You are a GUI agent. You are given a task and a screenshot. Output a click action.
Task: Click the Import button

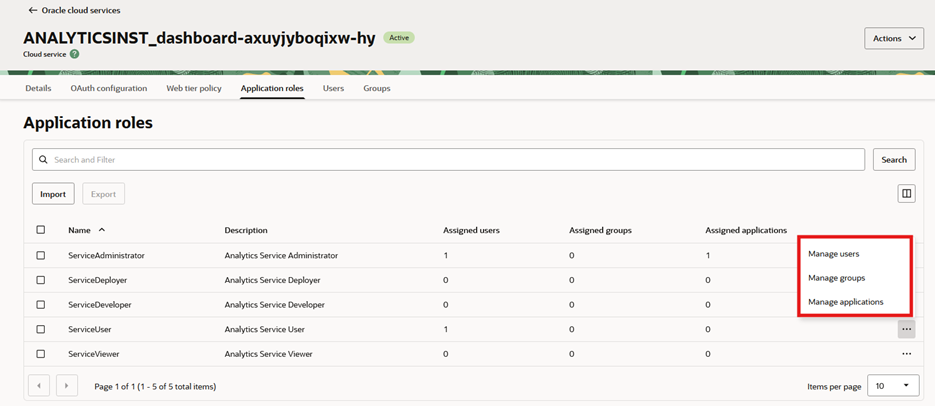click(x=53, y=194)
